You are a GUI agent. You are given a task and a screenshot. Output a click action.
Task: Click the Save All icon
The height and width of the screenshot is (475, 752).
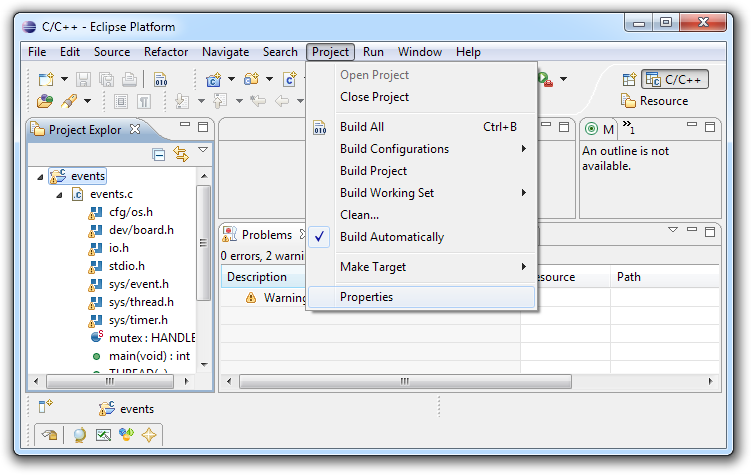click(x=106, y=79)
